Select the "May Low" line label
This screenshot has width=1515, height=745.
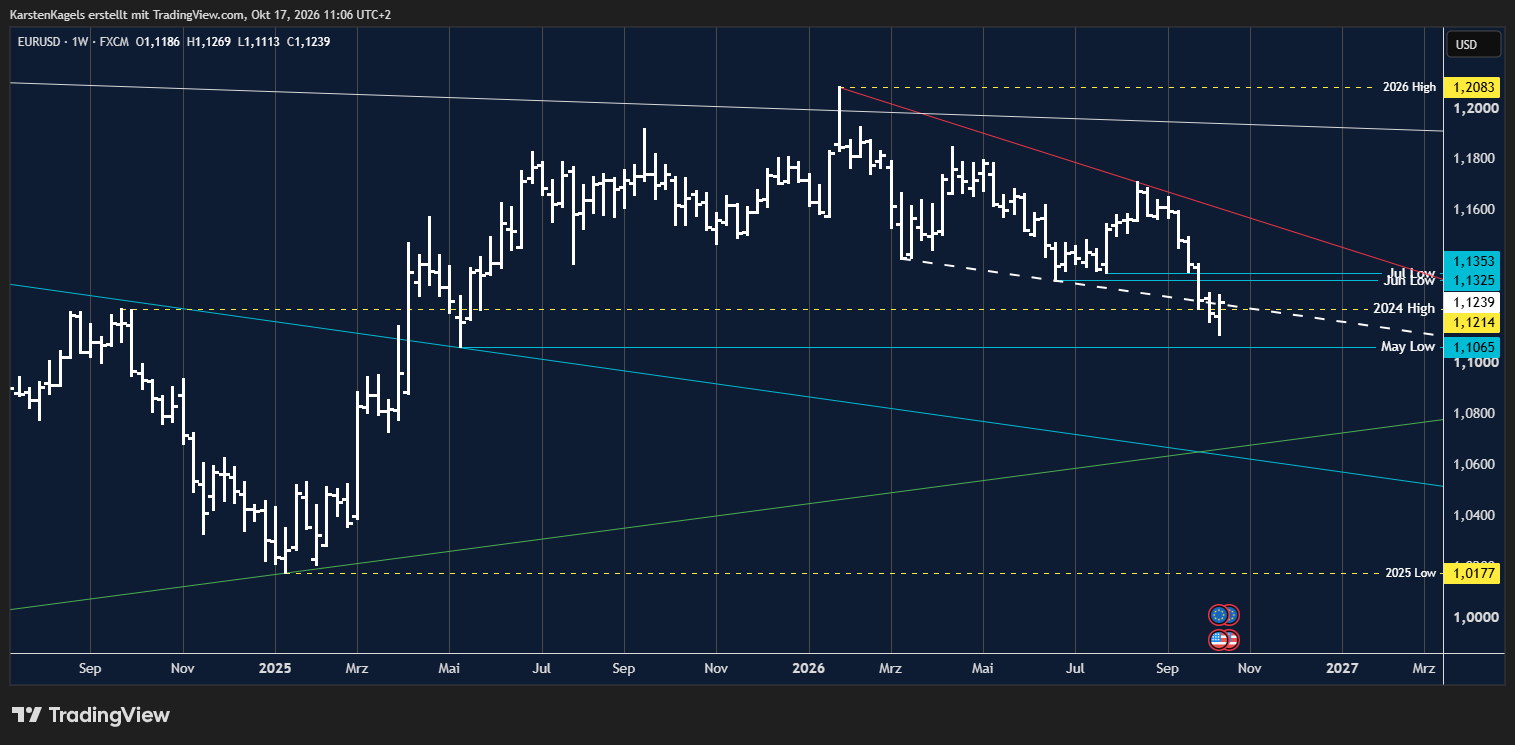(1408, 347)
